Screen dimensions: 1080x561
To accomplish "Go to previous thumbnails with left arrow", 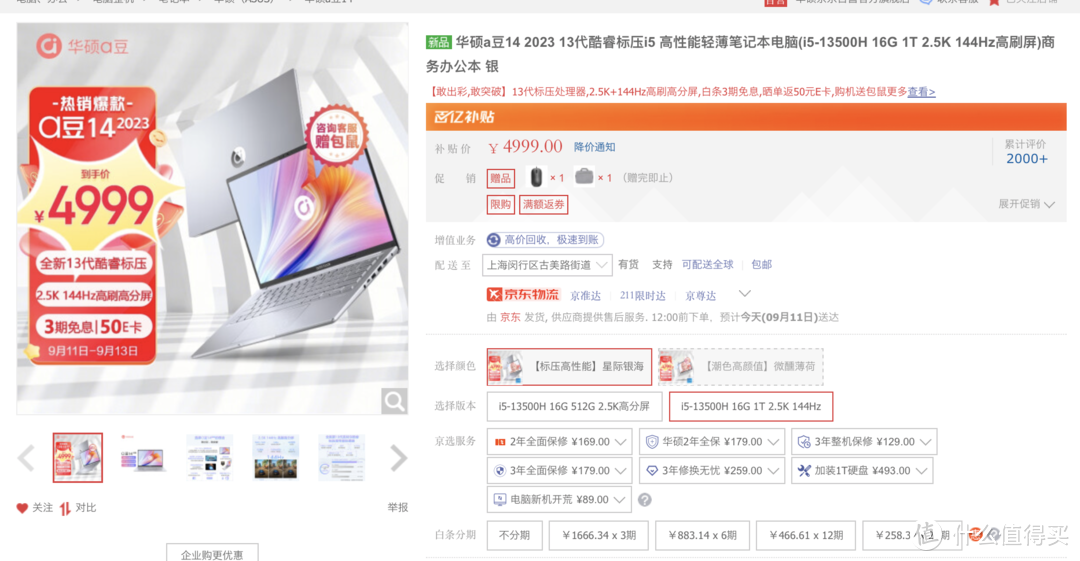I will click(x=26, y=458).
